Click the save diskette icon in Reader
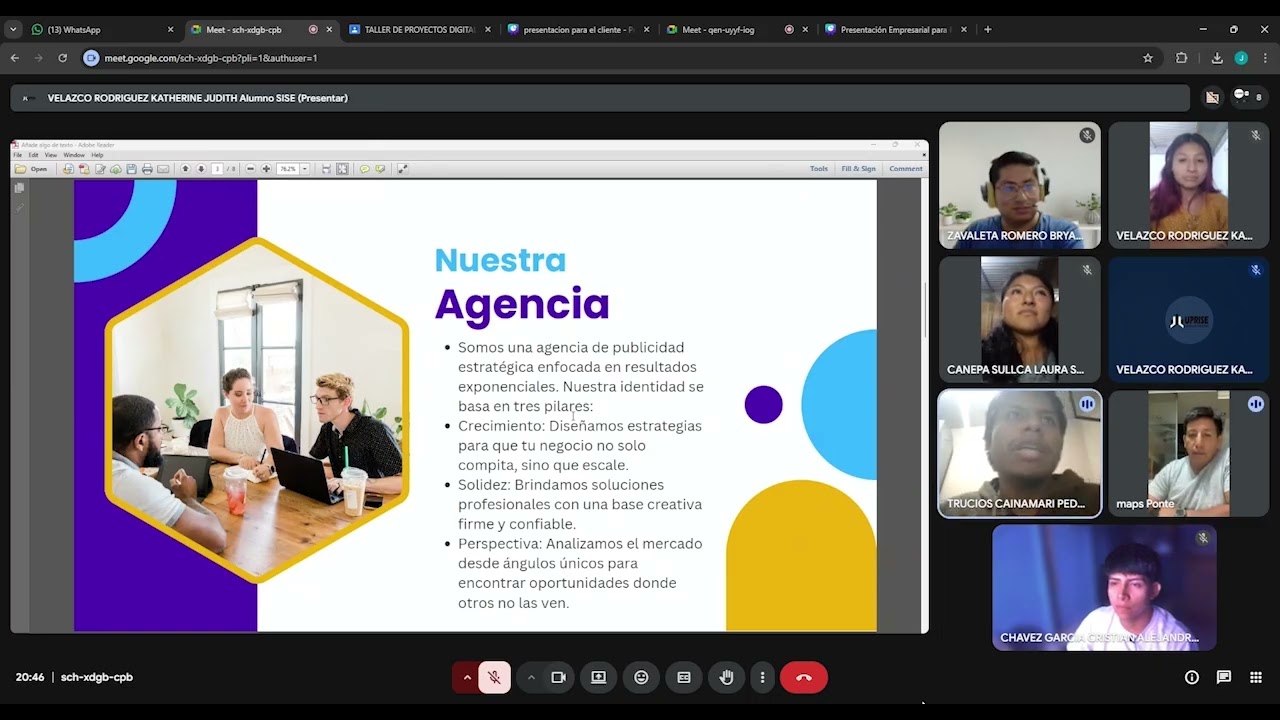Image resolution: width=1280 pixels, height=720 pixels. (x=131, y=169)
